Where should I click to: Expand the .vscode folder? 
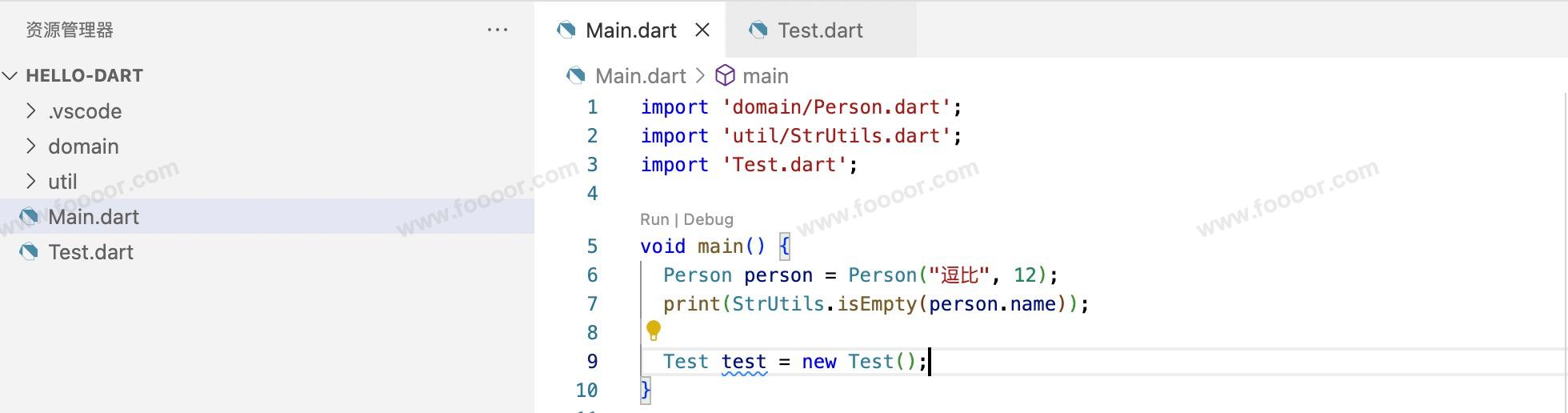click(31, 111)
